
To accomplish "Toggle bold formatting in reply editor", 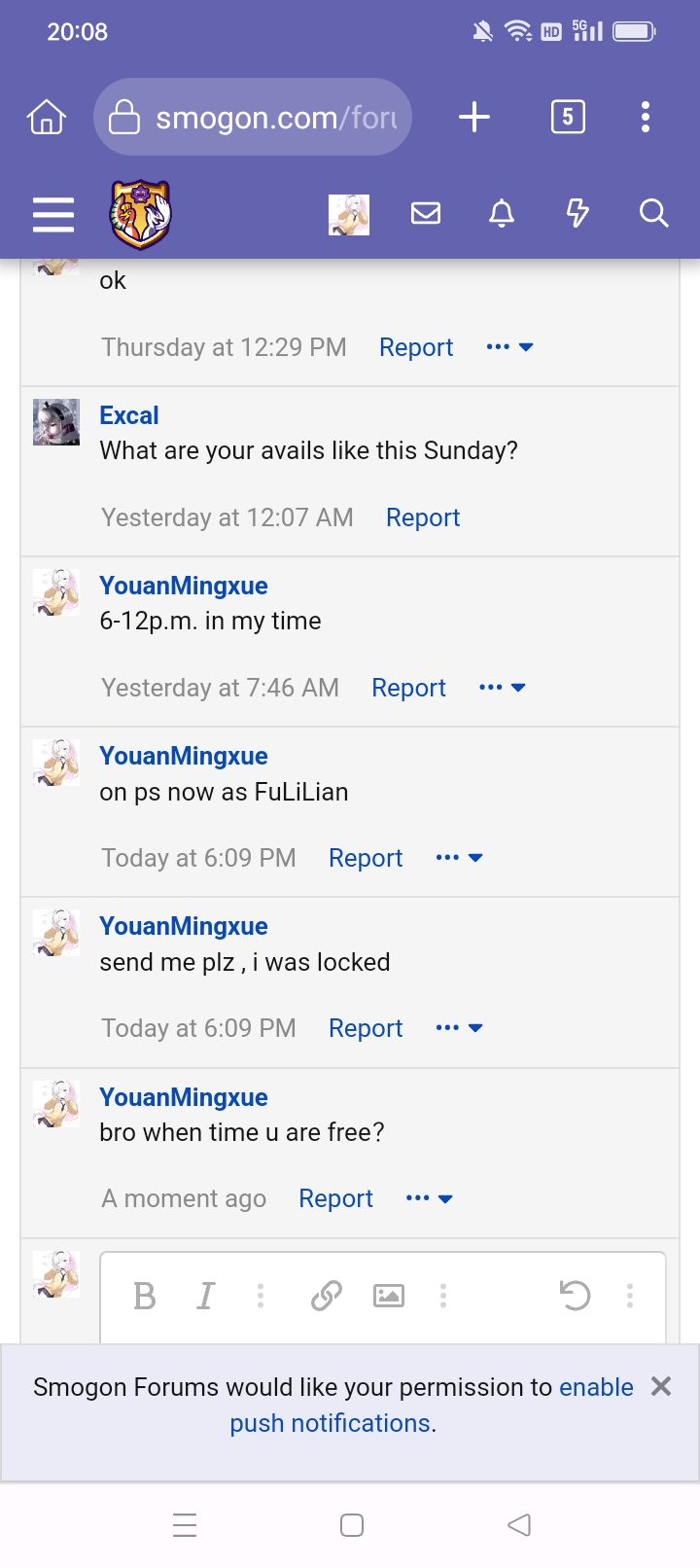I will [145, 1296].
